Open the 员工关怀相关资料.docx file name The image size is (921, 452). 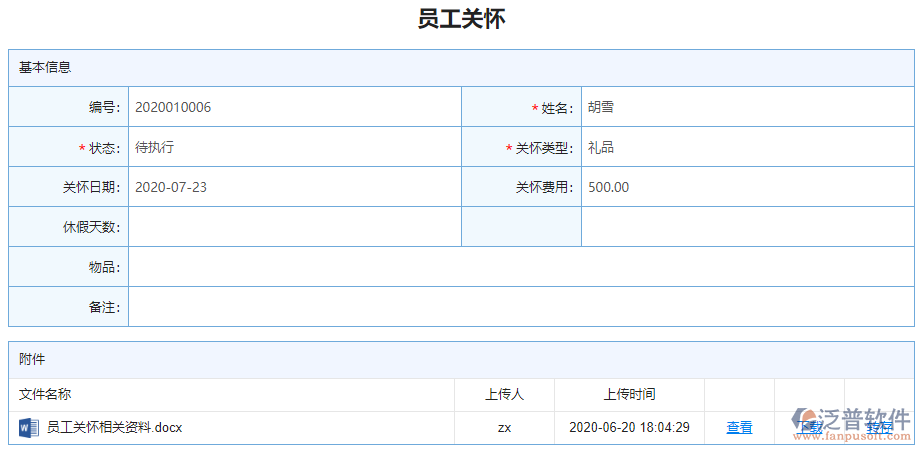click(x=114, y=428)
